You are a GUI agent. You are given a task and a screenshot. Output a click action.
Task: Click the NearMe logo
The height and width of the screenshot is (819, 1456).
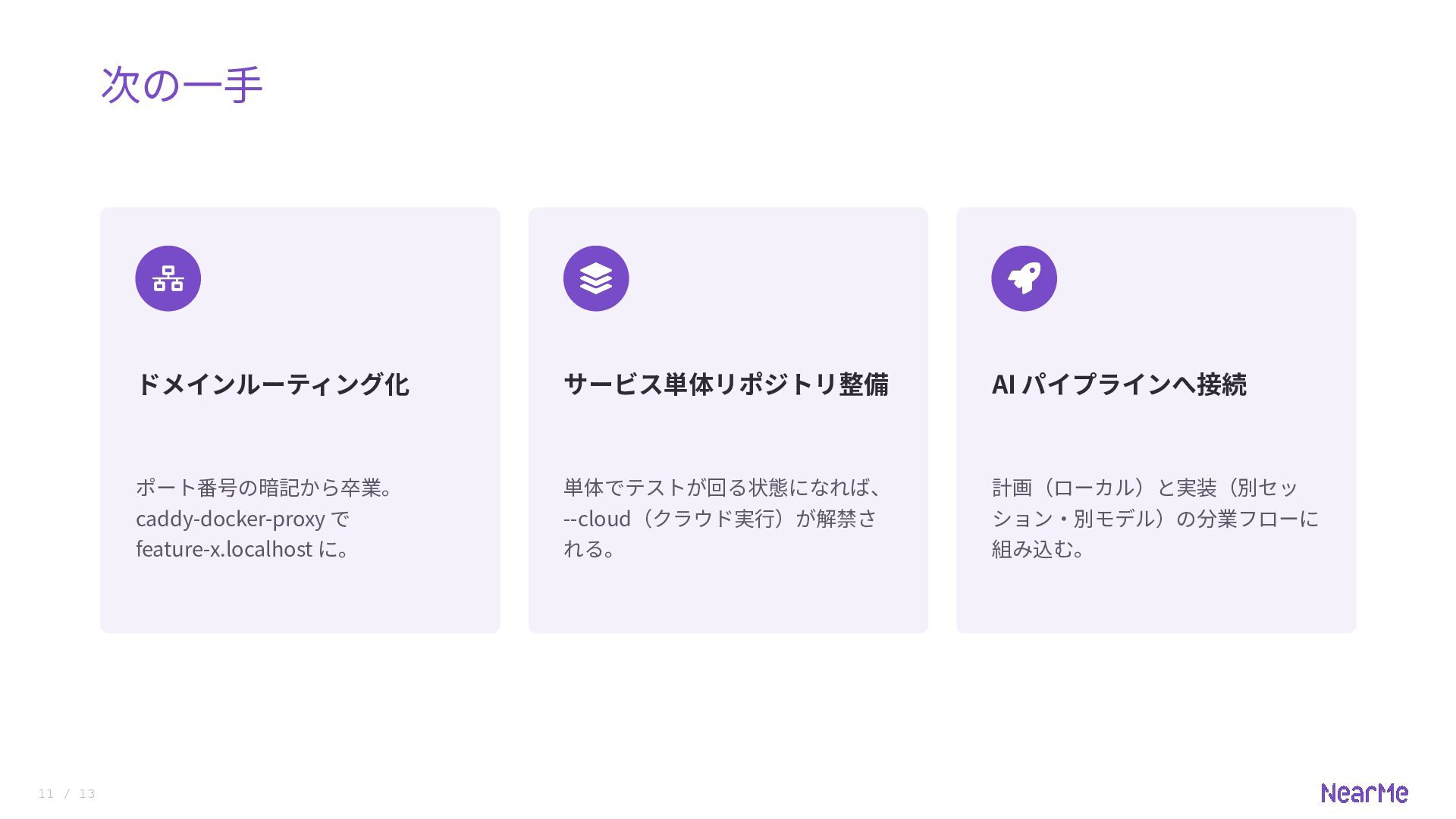point(1364,793)
